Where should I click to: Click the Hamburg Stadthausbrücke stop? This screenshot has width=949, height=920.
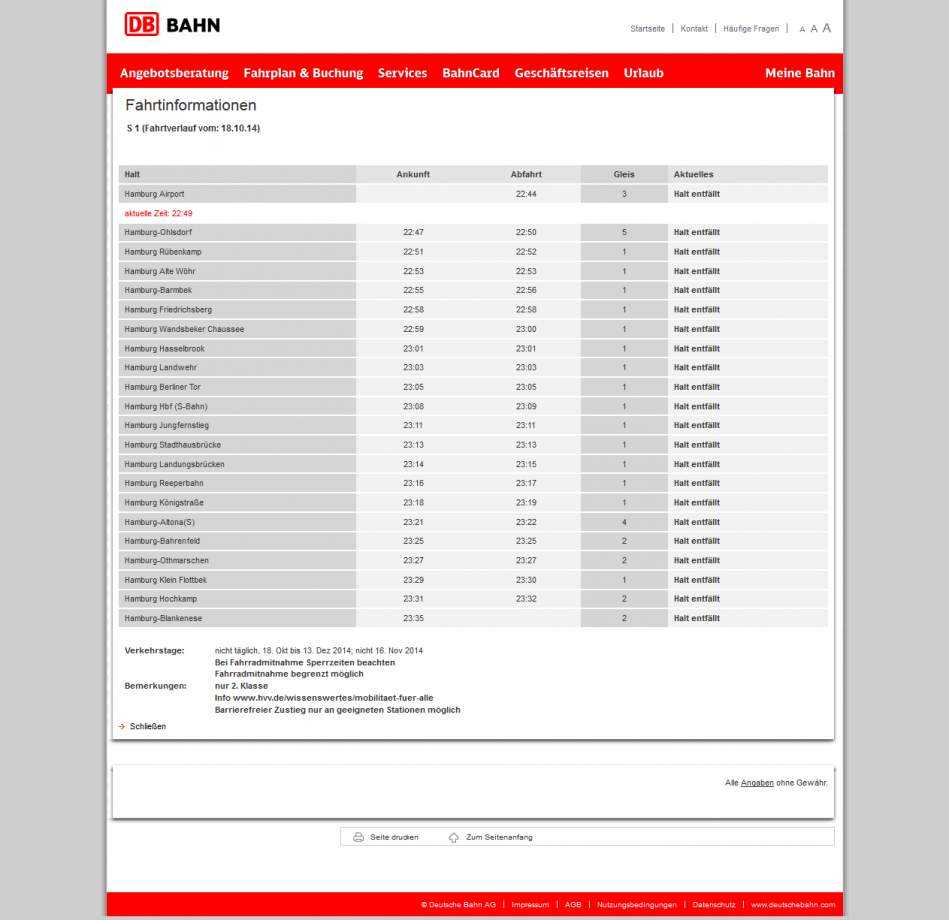click(172, 445)
